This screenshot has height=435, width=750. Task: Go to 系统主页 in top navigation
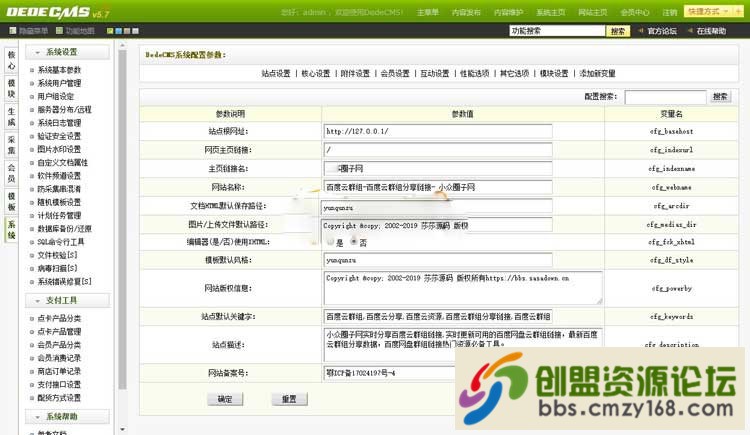[x=550, y=12]
